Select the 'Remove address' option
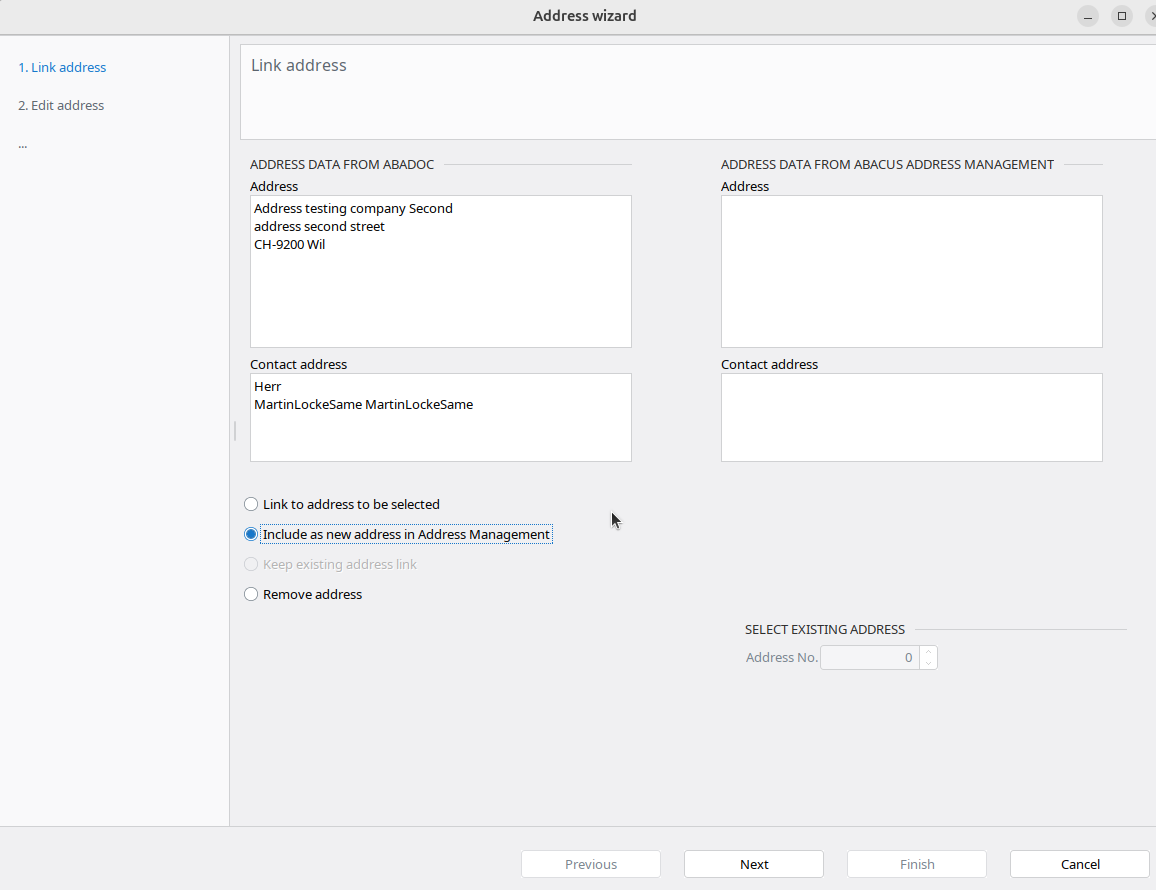The height and width of the screenshot is (890, 1156). pos(251,594)
